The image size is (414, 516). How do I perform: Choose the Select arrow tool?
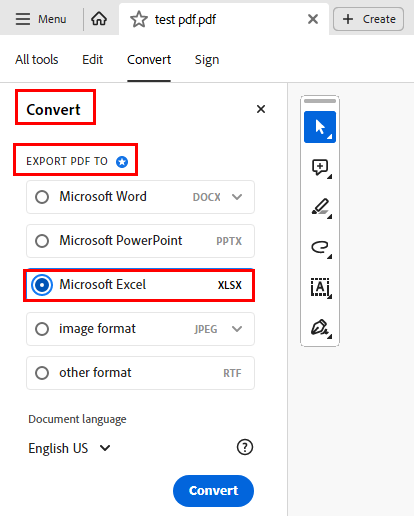320,127
